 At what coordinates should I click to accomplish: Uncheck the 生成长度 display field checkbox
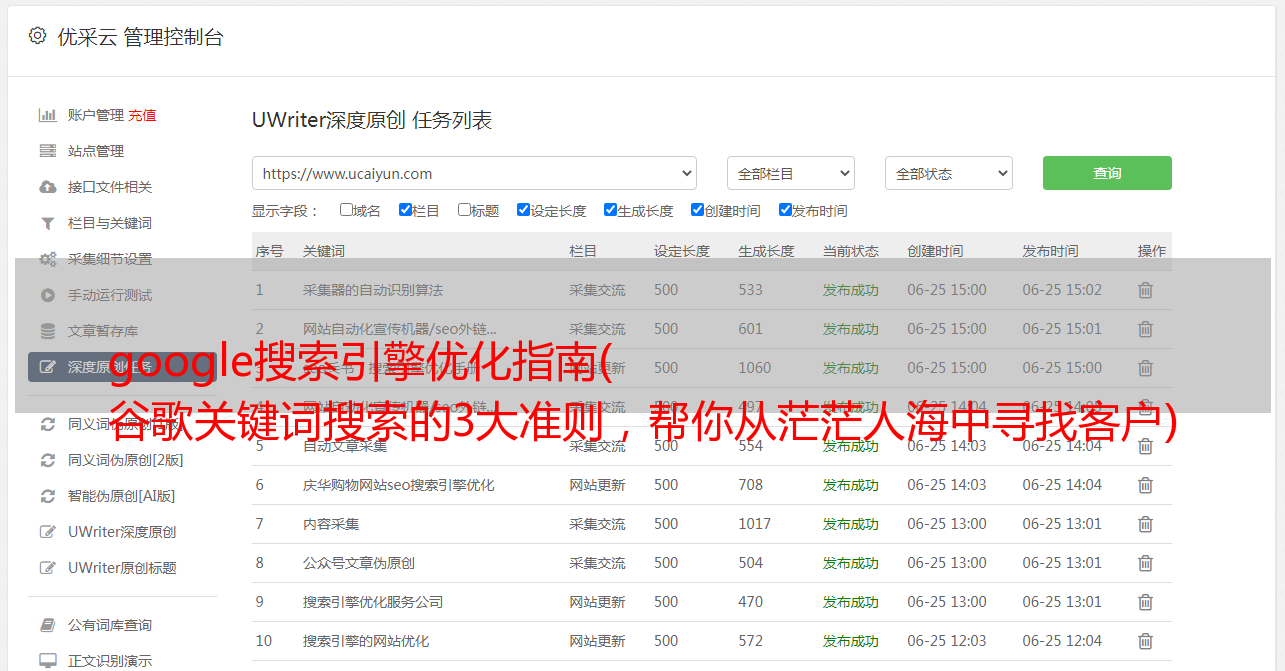click(610, 210)
